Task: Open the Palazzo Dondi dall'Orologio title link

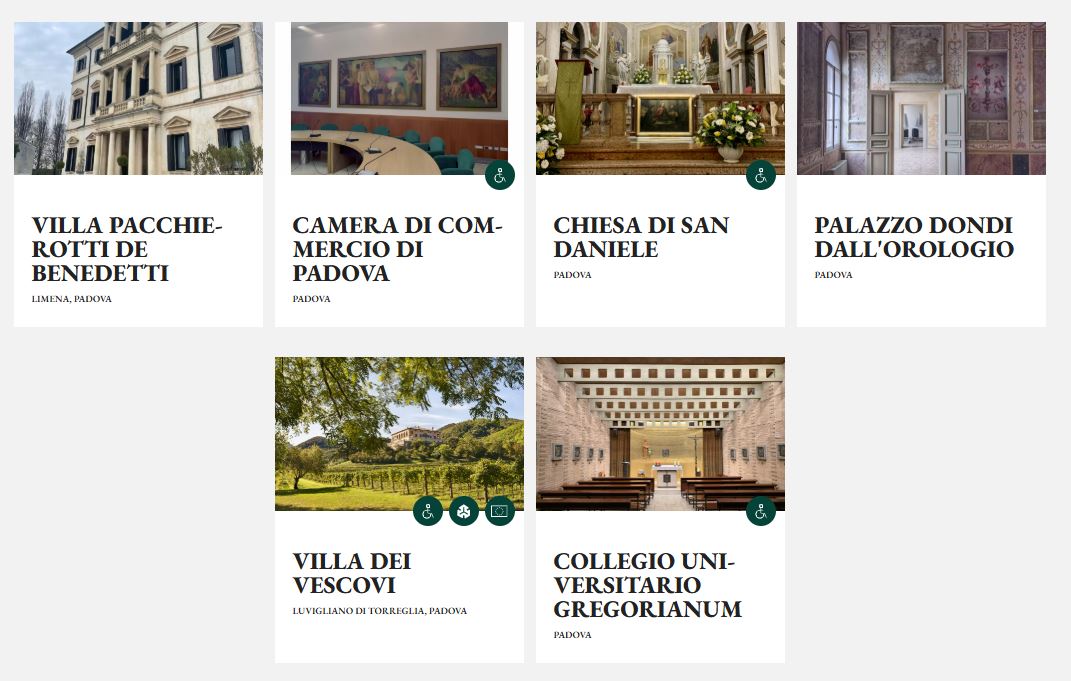Action: pos(914,237)
